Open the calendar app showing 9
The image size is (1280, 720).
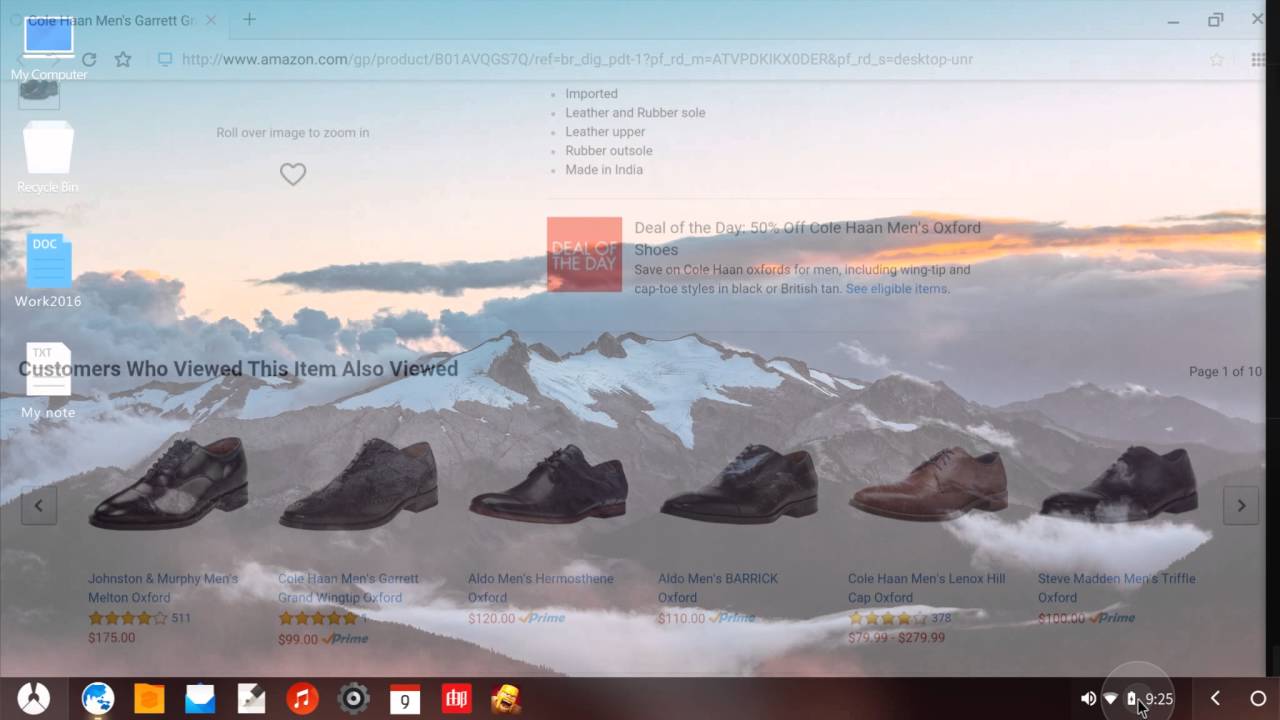point(405,698)
